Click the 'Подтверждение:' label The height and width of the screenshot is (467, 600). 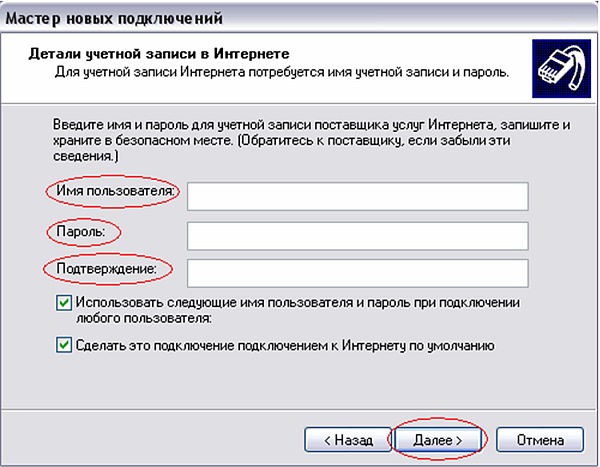[106, 269]
